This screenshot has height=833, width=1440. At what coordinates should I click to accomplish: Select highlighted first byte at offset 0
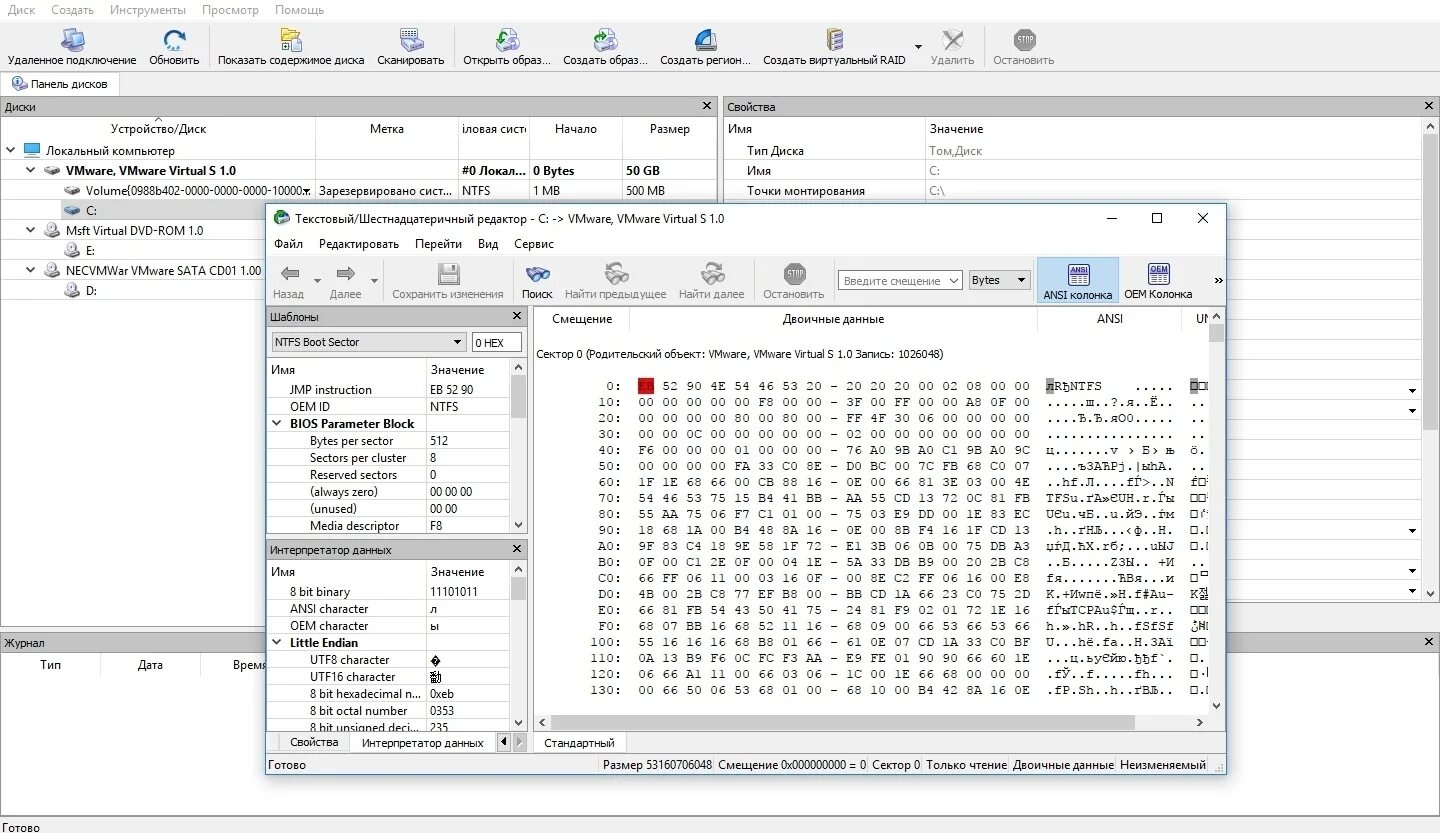tap(646, 386)
